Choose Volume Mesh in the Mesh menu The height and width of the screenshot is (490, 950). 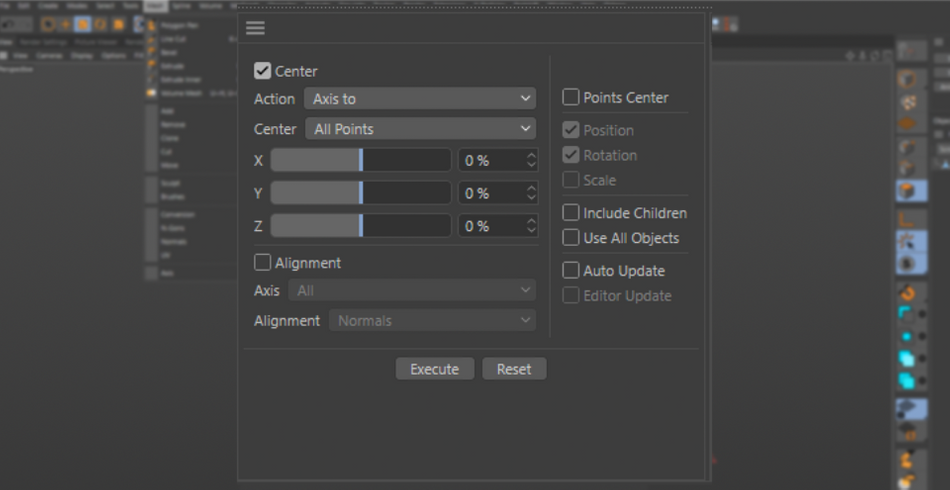182,94
